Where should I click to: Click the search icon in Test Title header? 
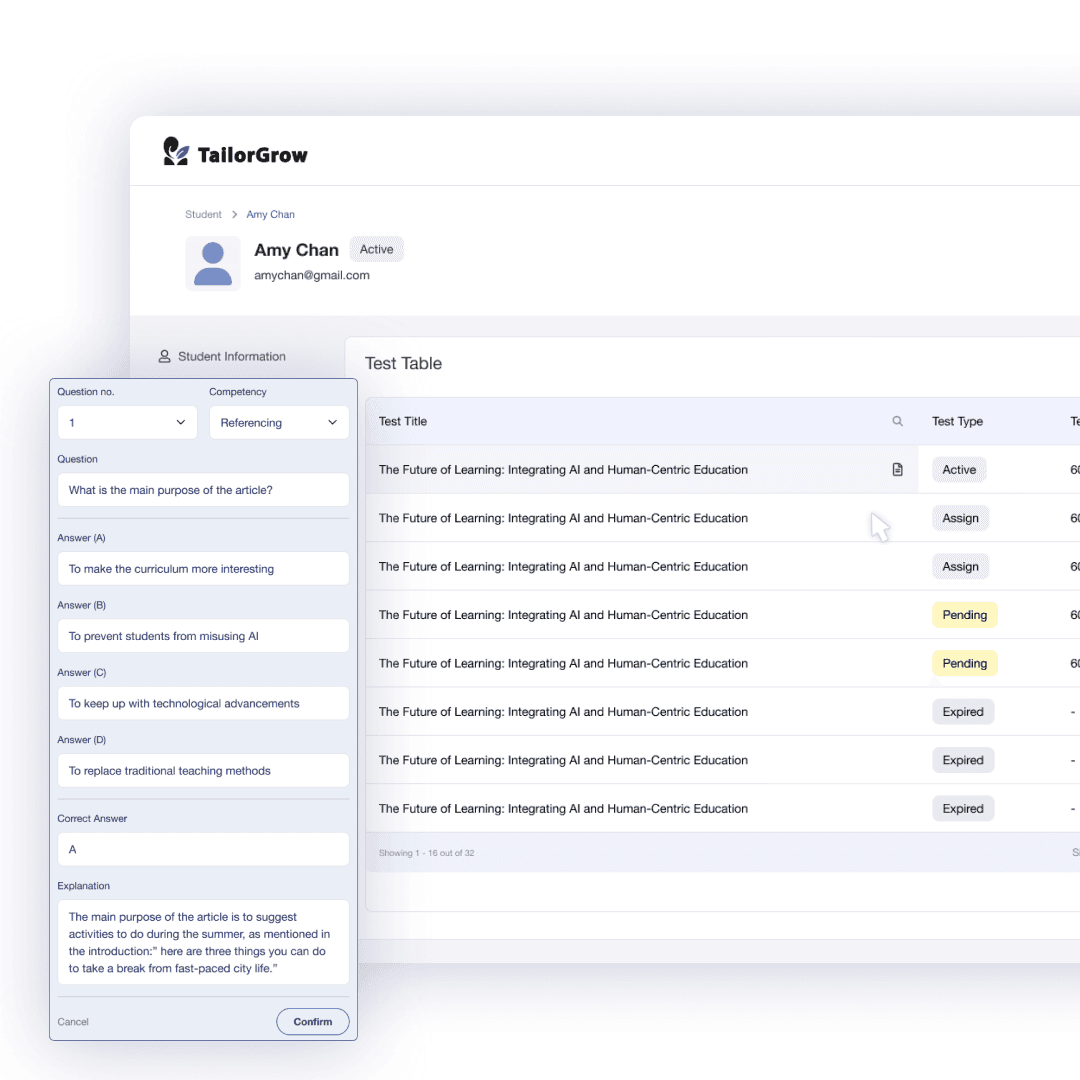[897, 421]
